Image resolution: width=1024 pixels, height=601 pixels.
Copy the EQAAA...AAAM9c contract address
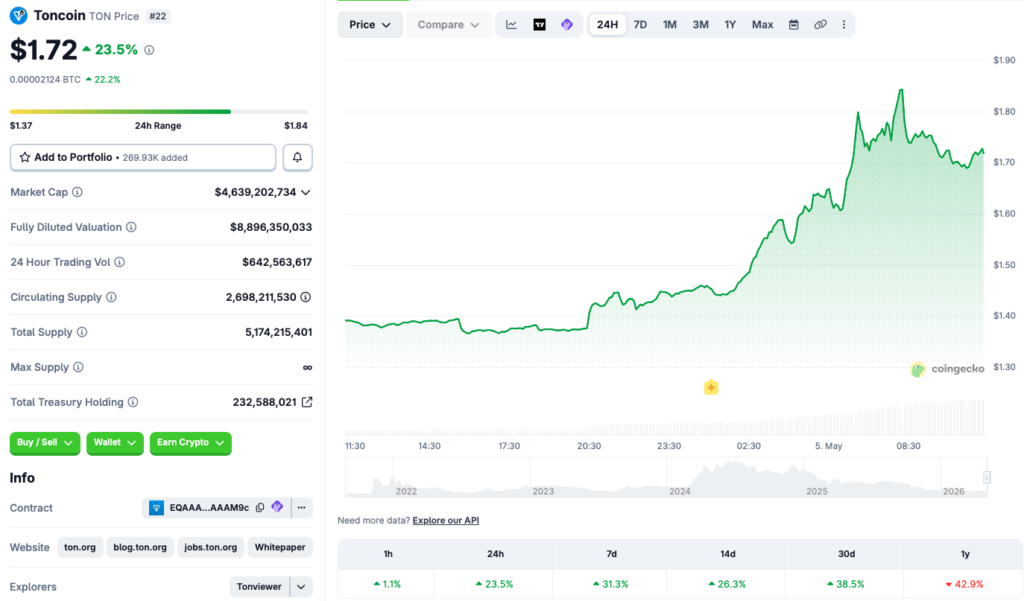click(x=260, y=508)
